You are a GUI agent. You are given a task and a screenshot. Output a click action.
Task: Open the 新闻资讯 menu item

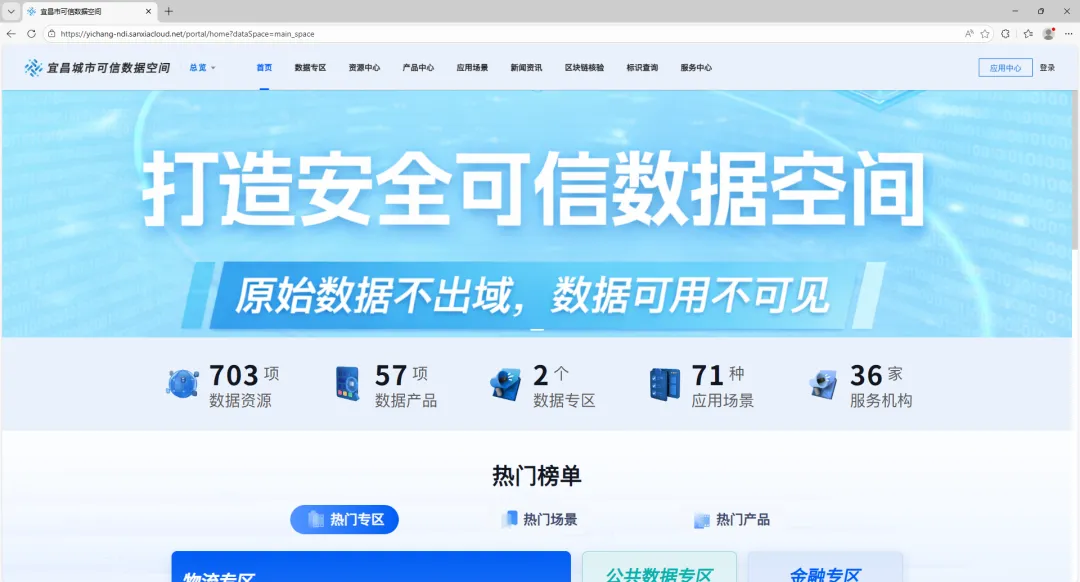[x=528, y=67]
